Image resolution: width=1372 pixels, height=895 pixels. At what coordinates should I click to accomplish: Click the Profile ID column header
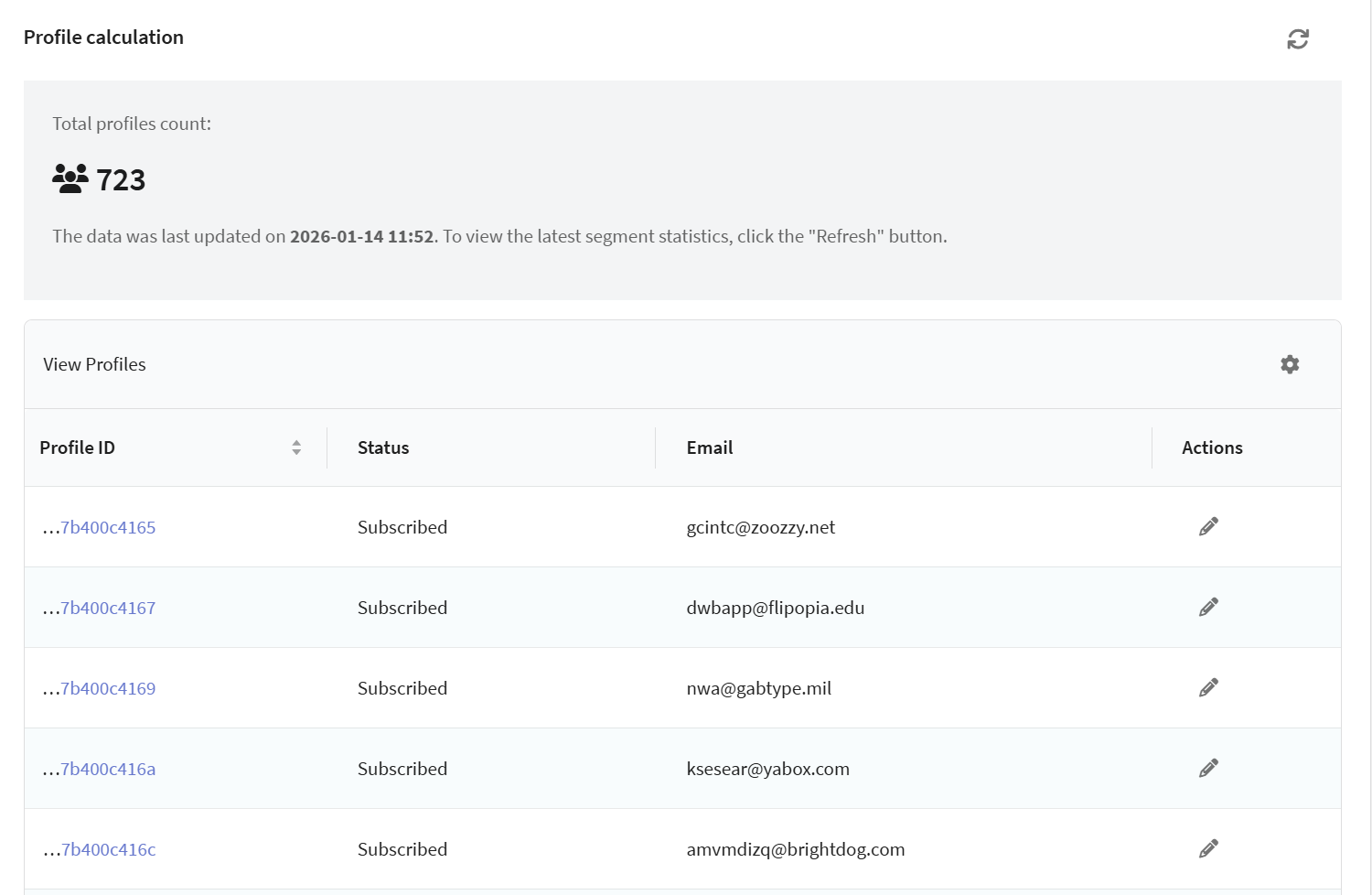(78, 447)
